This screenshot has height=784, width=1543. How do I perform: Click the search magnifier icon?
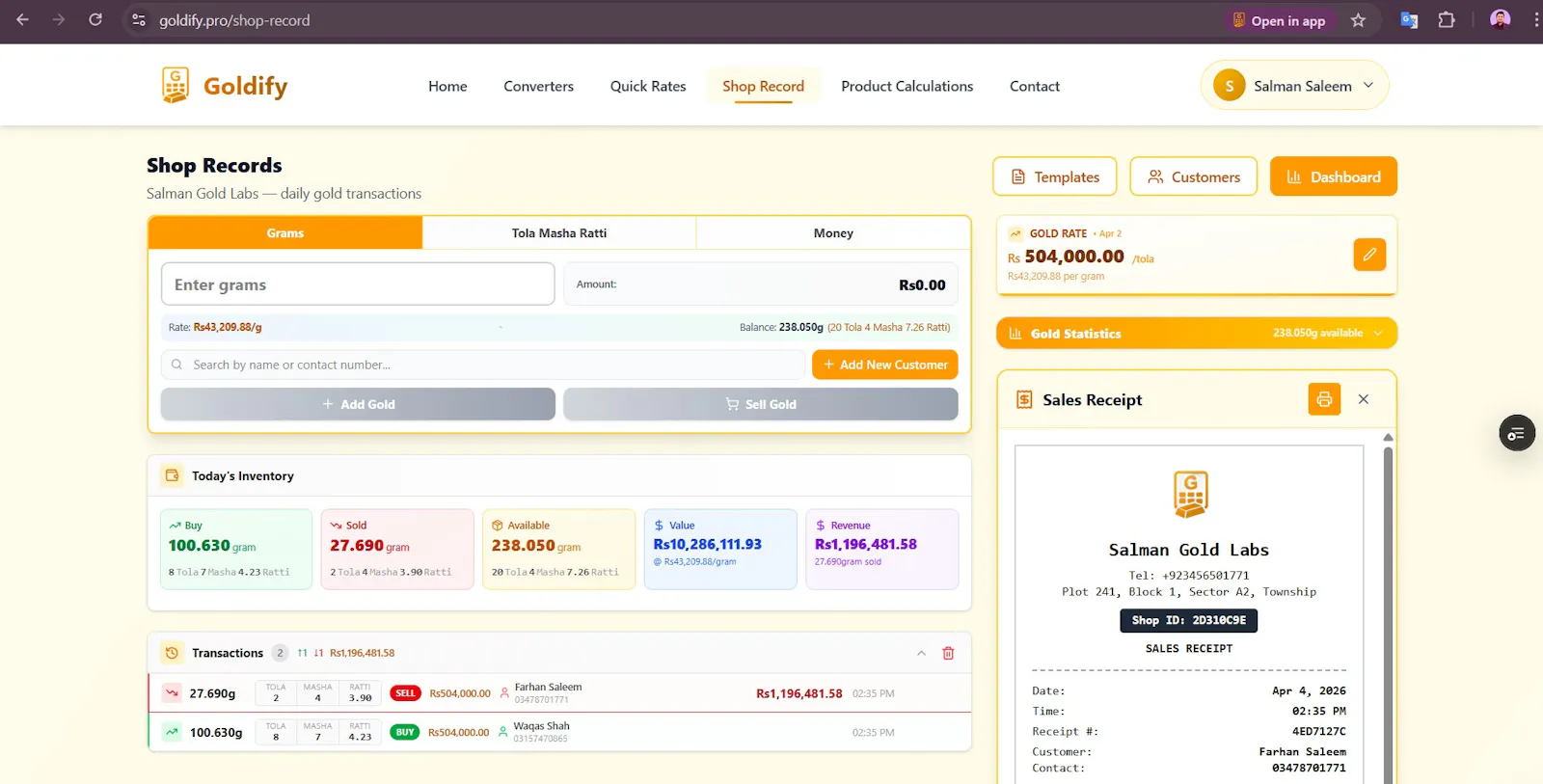click(x=176, y=365)
